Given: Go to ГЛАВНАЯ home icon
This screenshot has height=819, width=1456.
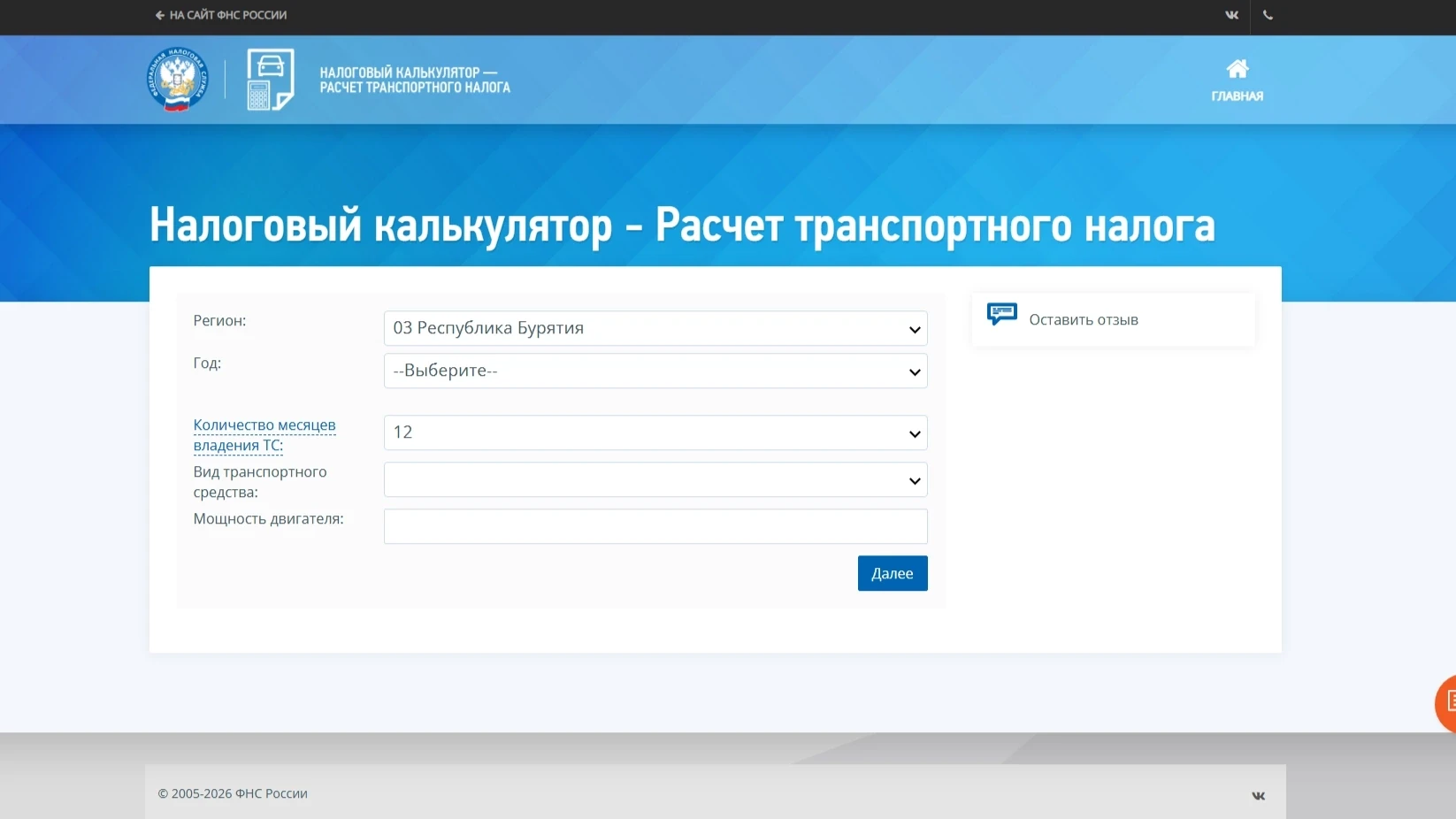Looking at the screenshot, I should (1237, 68).
